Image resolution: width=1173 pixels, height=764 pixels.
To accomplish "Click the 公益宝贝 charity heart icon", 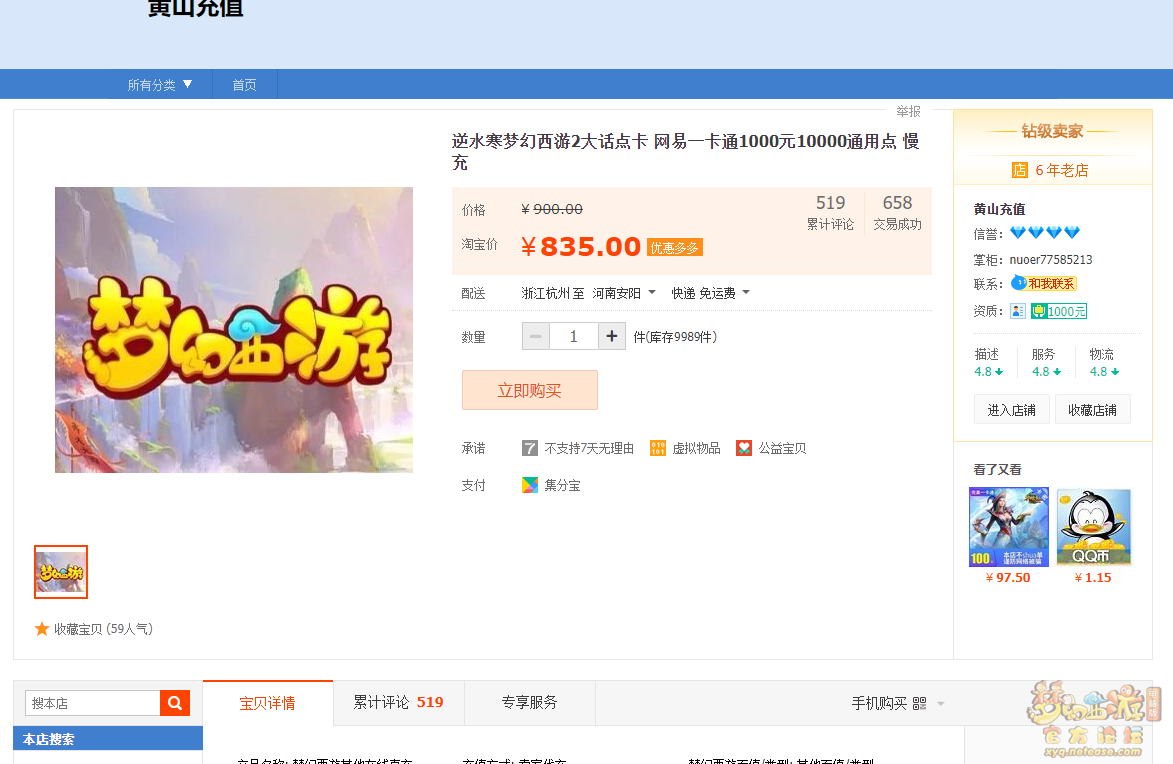I will pos(744,448).
